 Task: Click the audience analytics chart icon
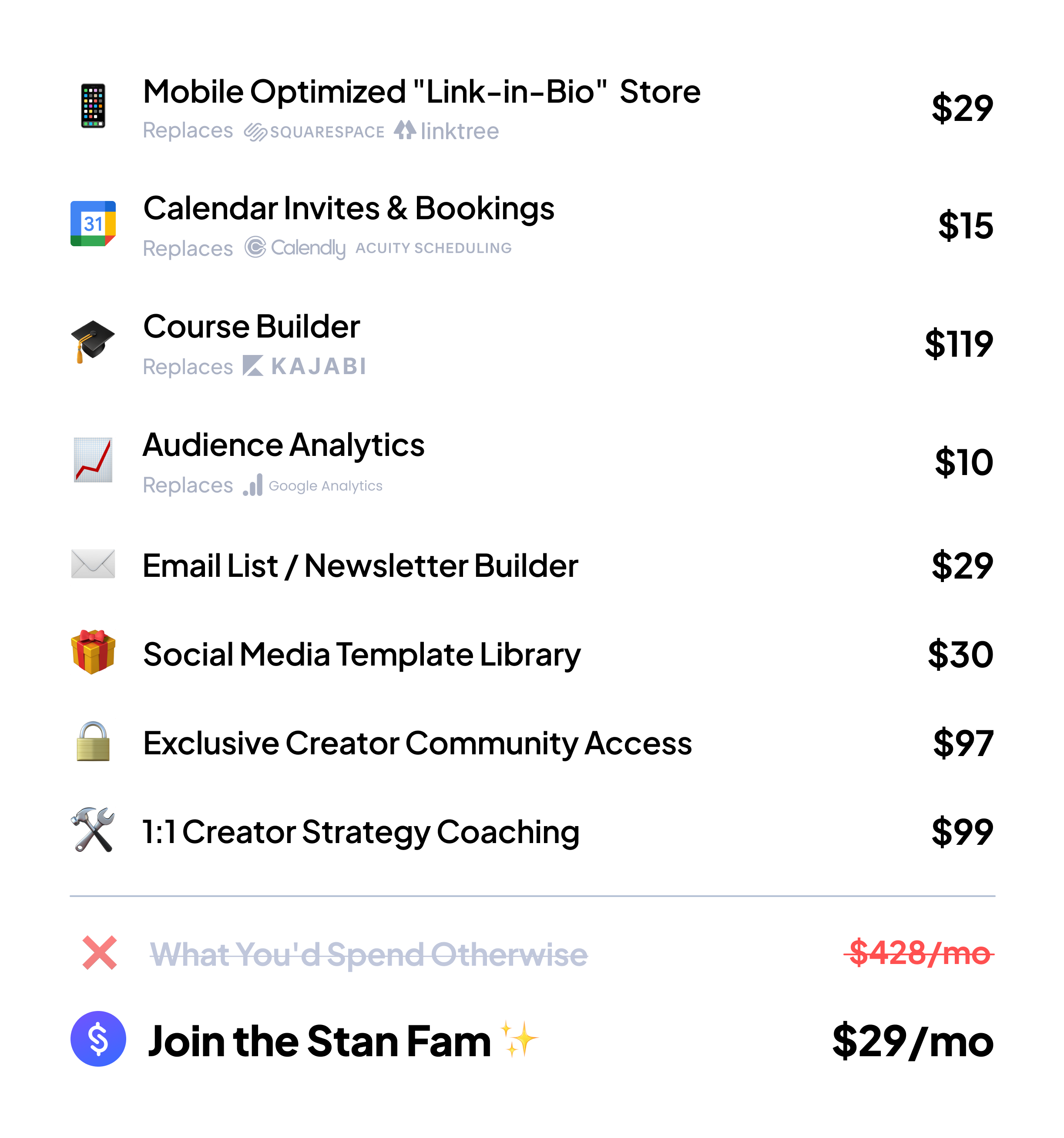[x=93, y=460]
